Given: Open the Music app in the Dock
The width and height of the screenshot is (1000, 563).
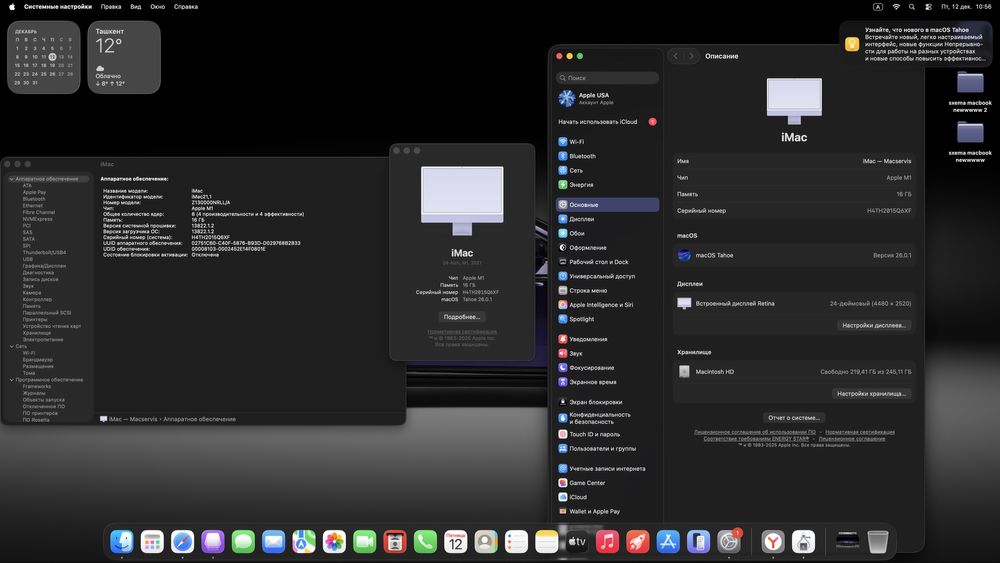Looking at the screenshot, I should click(x=607, y=541).
